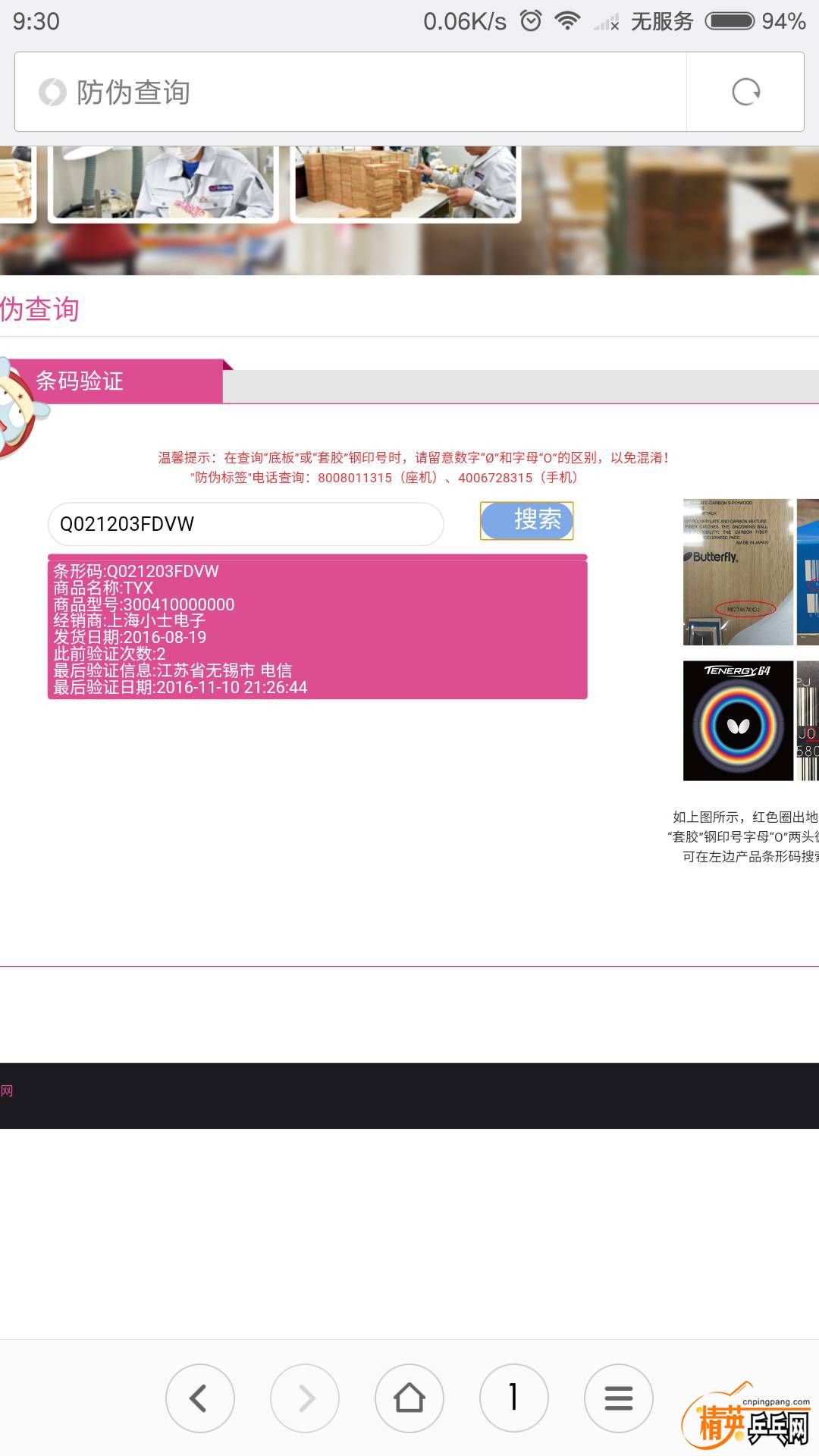
Task: Open the tab switcher showing 1
Action: (x=514, y=1398)
